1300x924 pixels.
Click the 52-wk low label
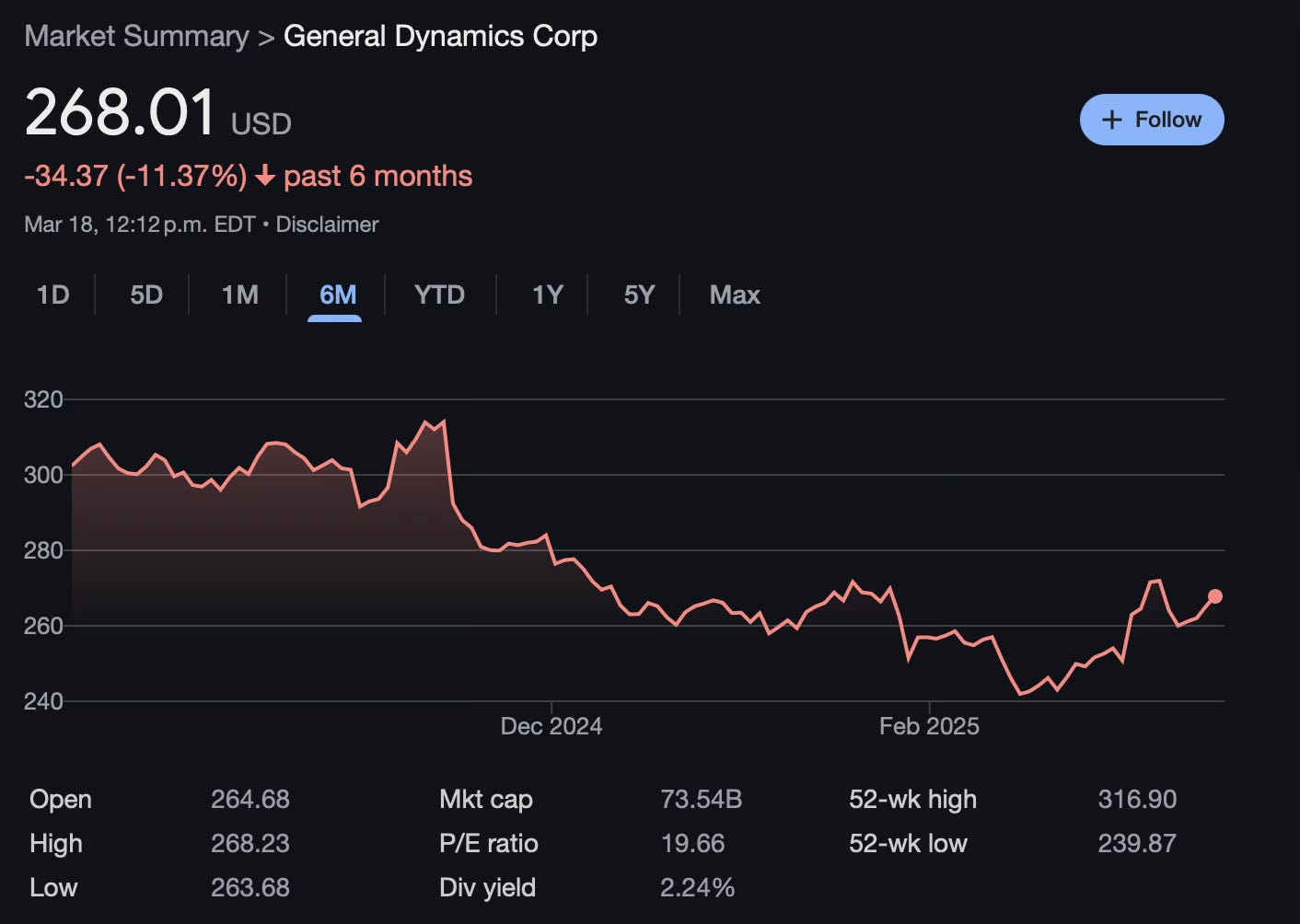(x=908, y=843)
